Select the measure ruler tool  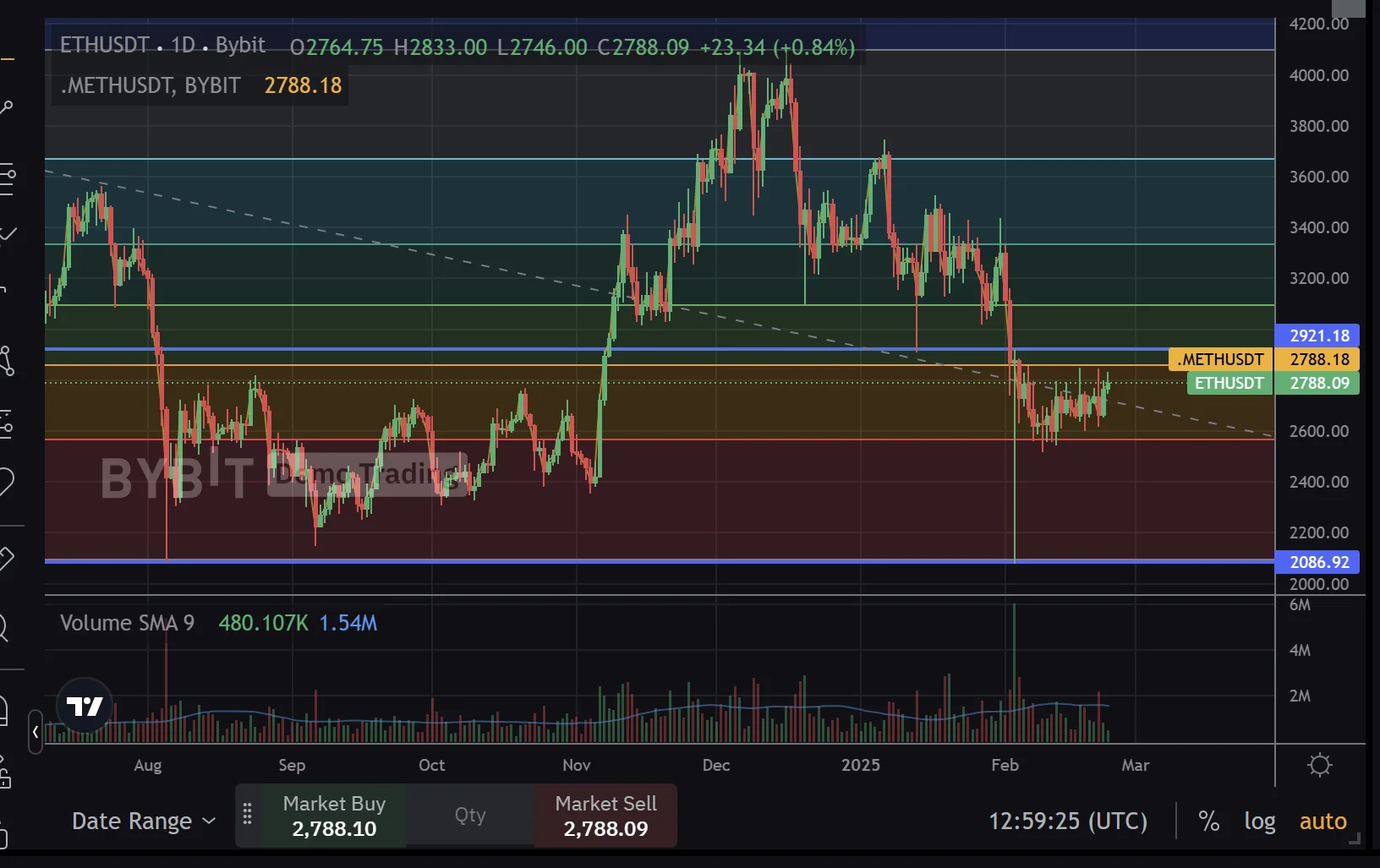point(7,558)
